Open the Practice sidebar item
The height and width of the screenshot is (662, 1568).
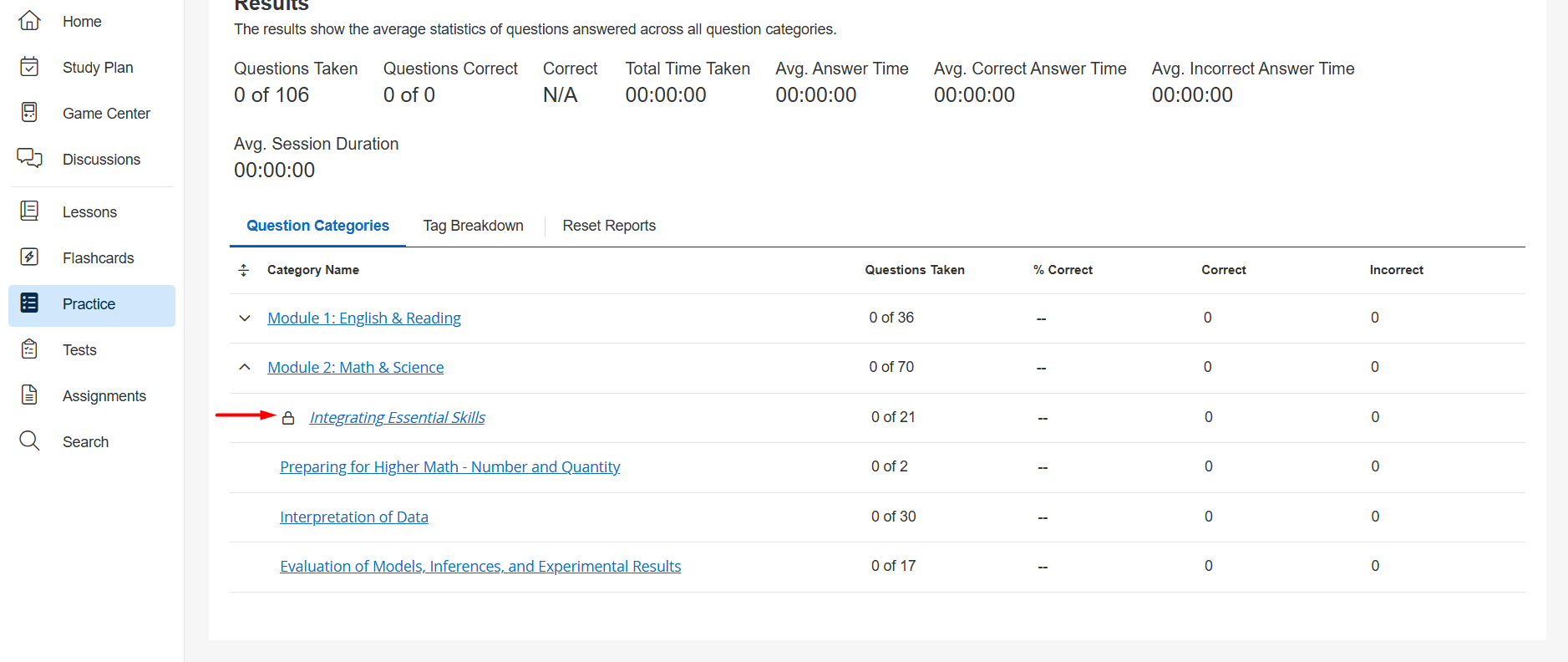[x=89, y=304]
